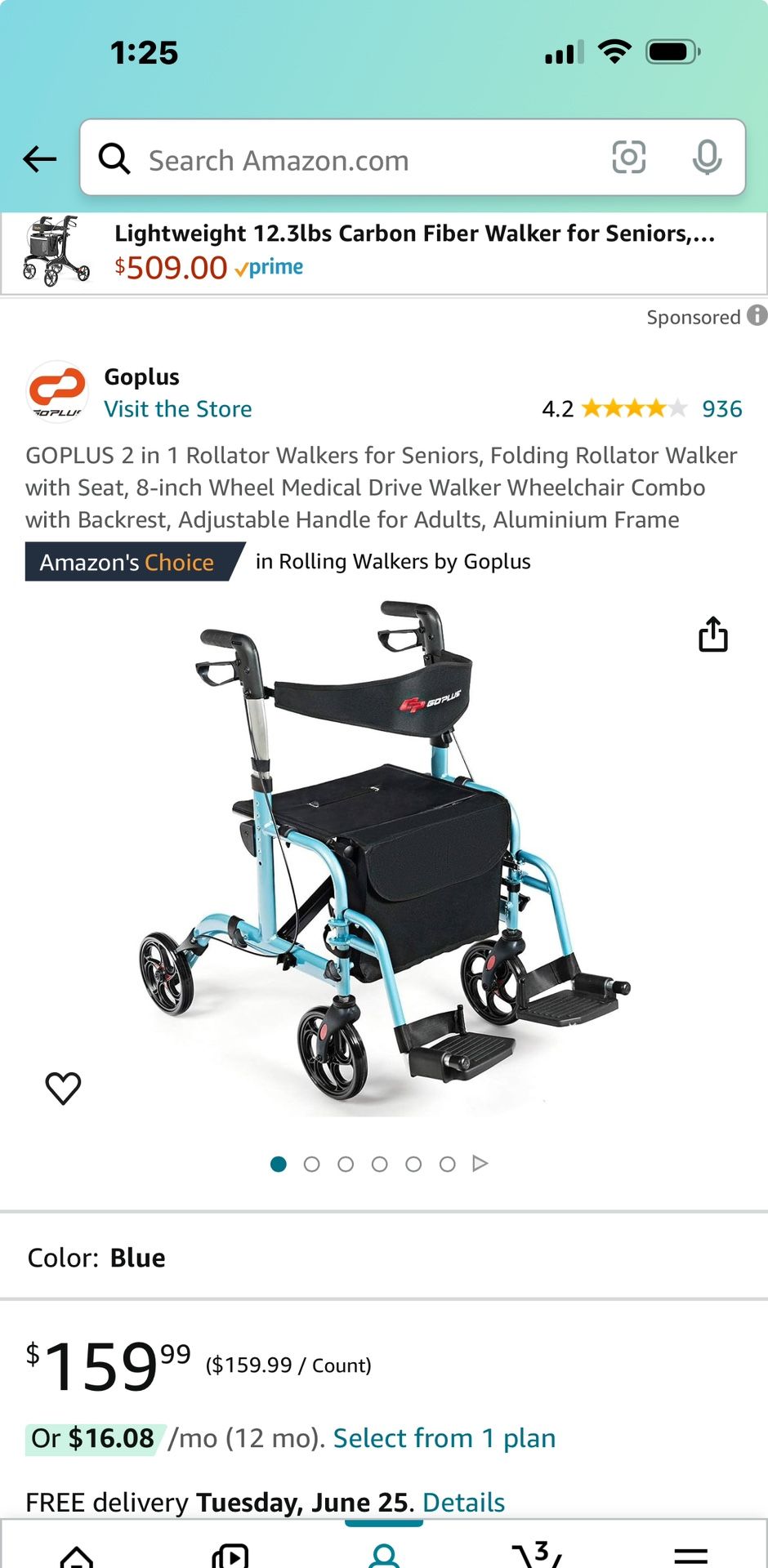
Task: Select the third image carousel dot
Action: (346, 1164)
